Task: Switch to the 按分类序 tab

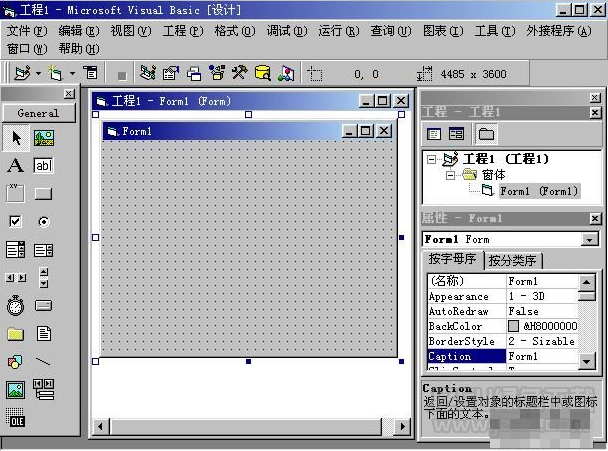Action: [512, 261]
